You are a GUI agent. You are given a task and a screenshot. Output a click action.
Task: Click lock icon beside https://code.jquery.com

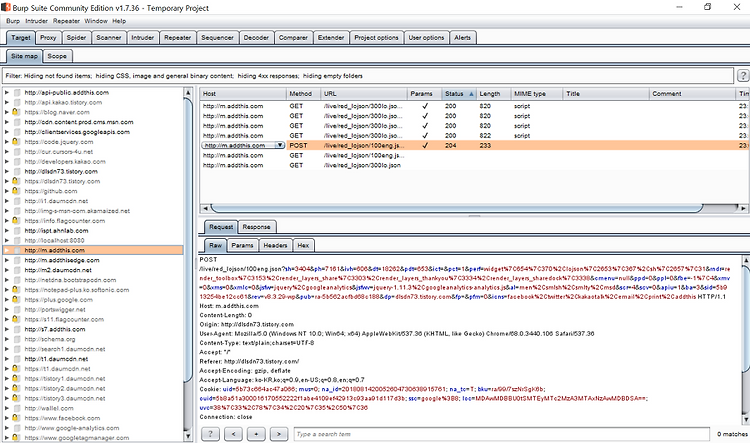16,142
